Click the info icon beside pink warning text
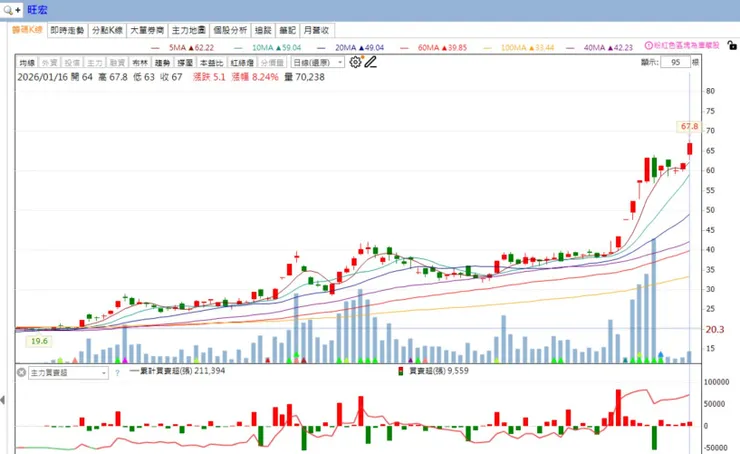This screenshot has width=740, height=454. [x=648, y=45]
